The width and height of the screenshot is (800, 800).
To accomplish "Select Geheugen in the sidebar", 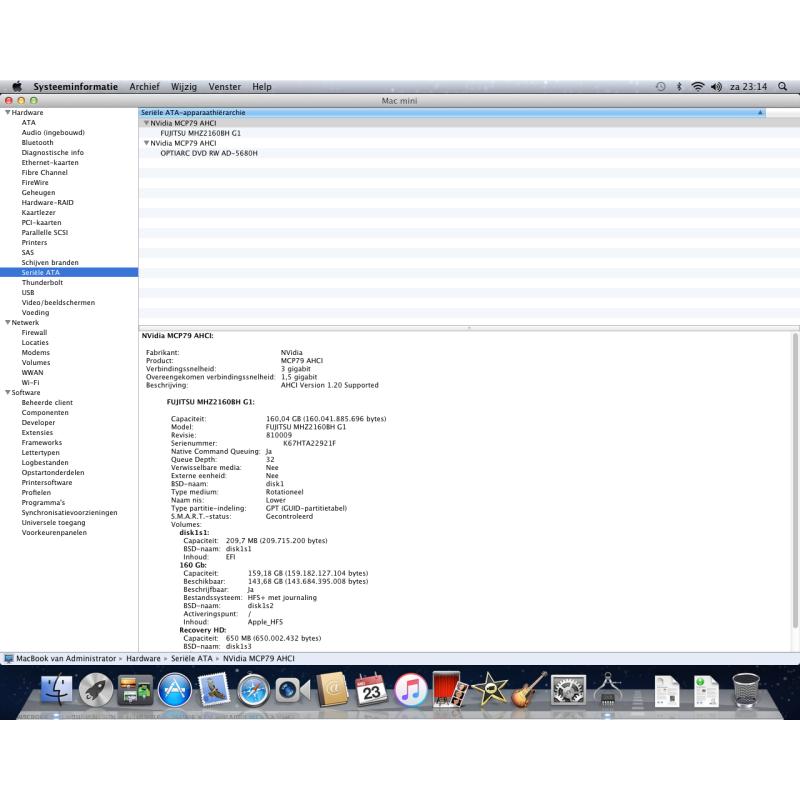I will (38, 192).
